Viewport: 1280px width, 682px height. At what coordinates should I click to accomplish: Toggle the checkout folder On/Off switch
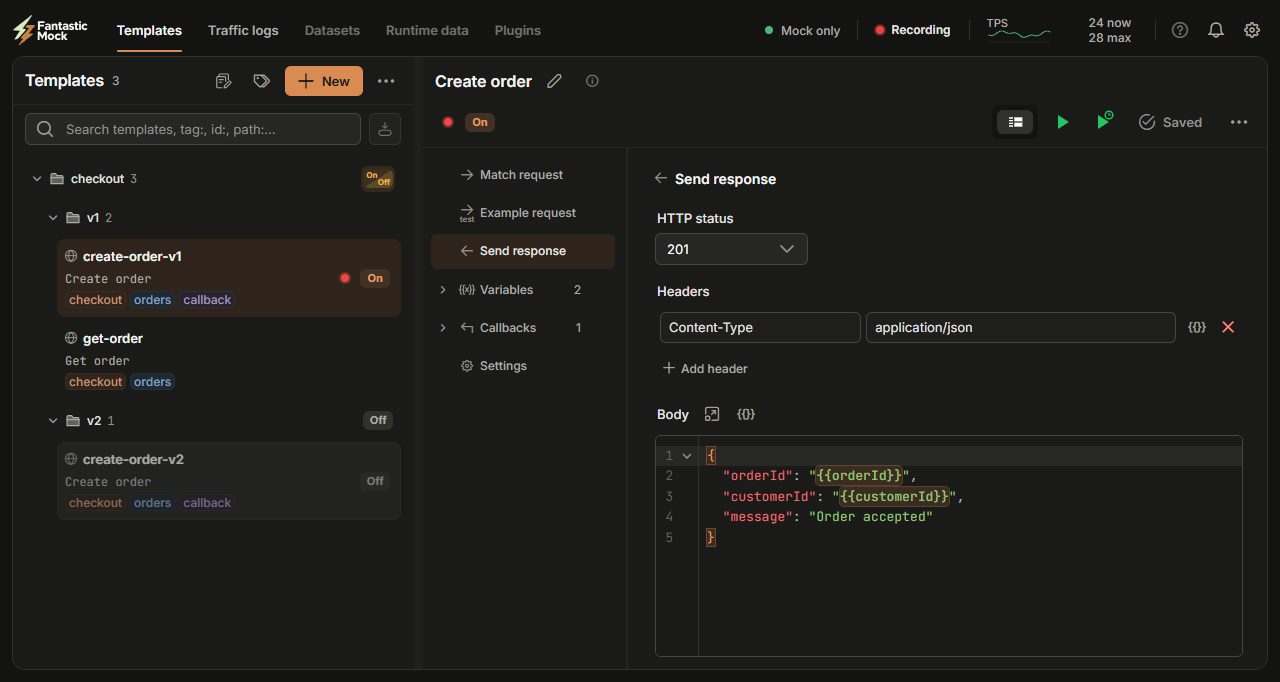coord(378,179)
